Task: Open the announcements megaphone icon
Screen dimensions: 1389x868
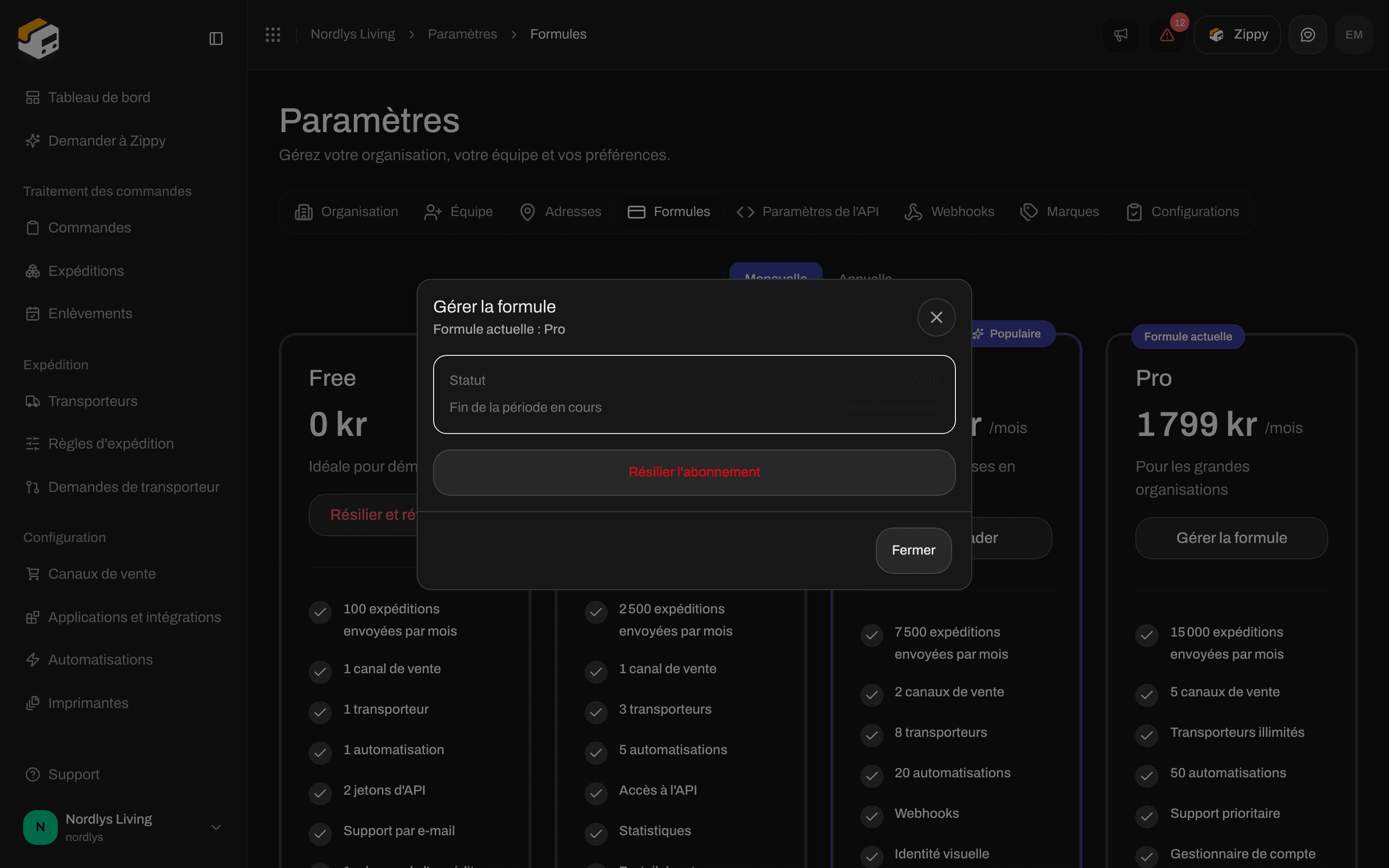Action: coord(1120,34)
